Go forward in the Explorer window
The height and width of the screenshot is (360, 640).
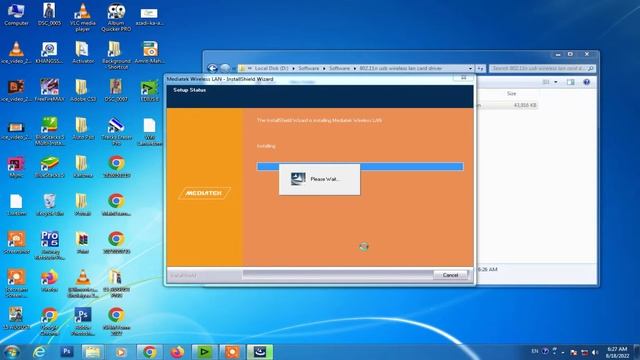coord(225,68)
